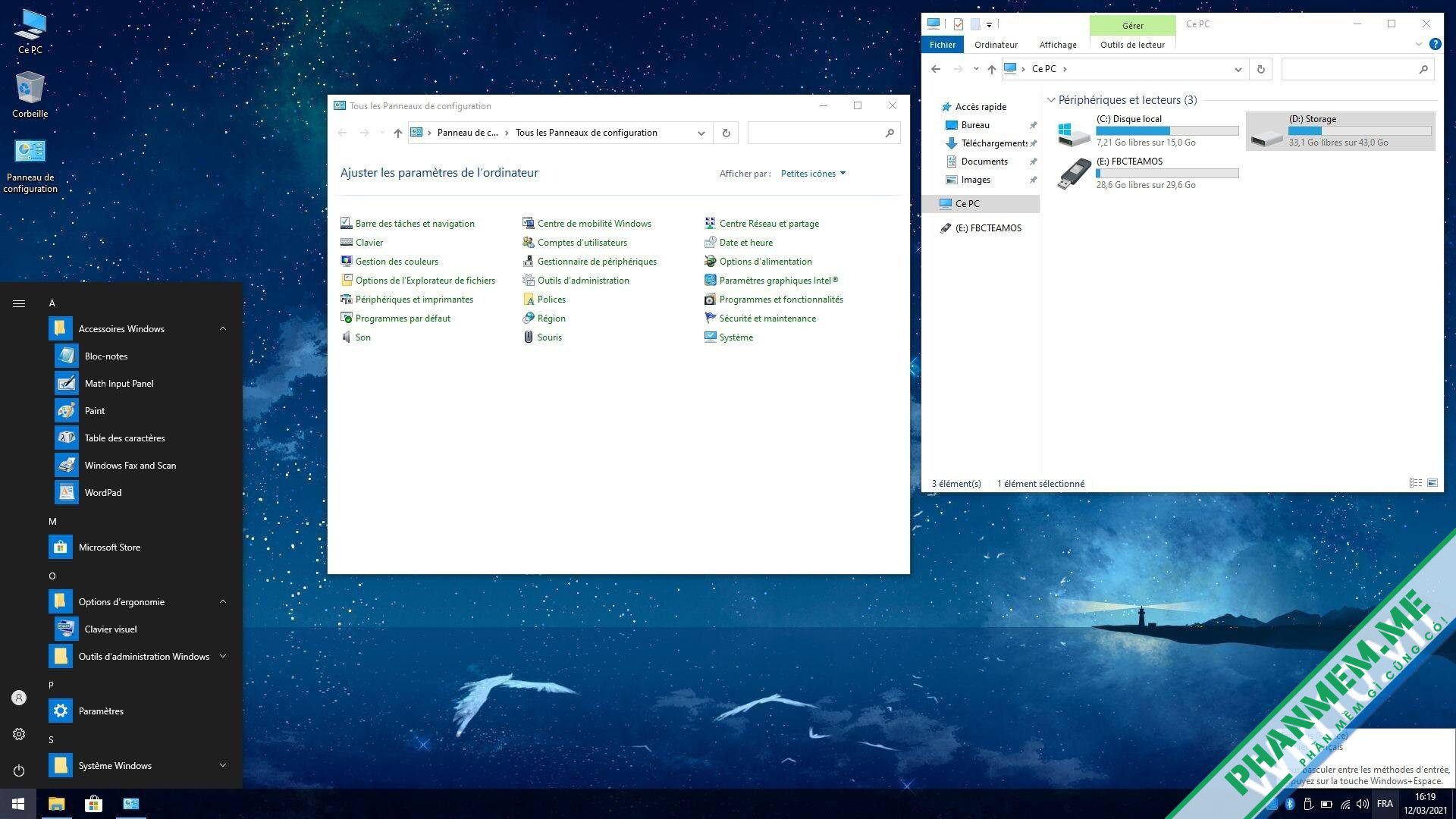The height and width of the screenshot is (819, 1456).
Task: Expand Outils d'administration Windows folder
Action: tap(223, 656)
